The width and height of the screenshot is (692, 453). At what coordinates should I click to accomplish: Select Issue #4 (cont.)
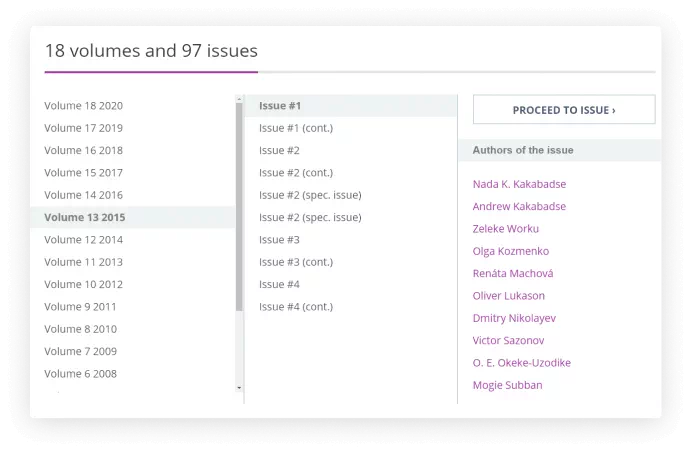pyautogui.click(x=296, y=307)
